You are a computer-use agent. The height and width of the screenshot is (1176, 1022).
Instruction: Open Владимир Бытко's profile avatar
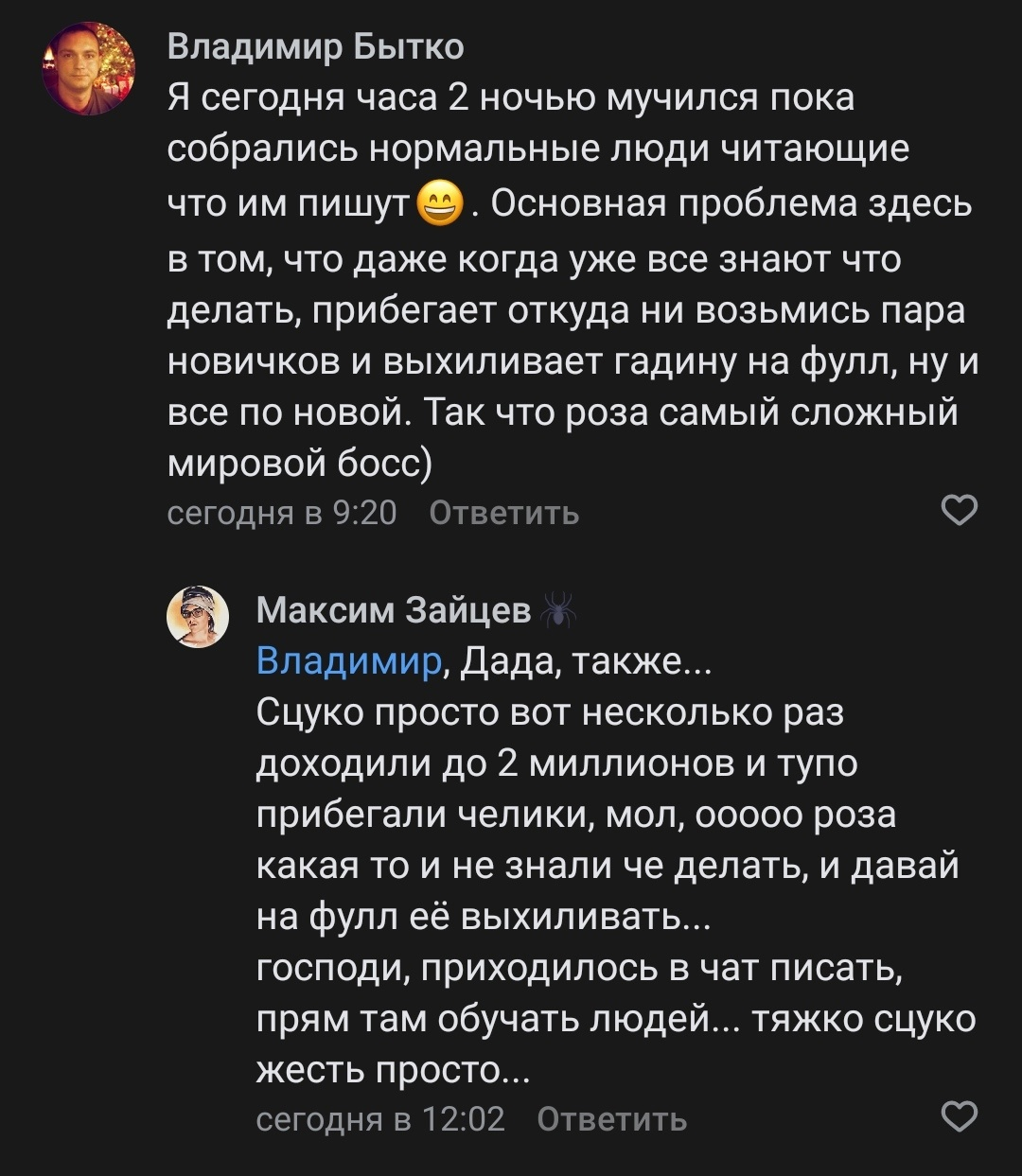pyautogui.click(x=89, y=69)
